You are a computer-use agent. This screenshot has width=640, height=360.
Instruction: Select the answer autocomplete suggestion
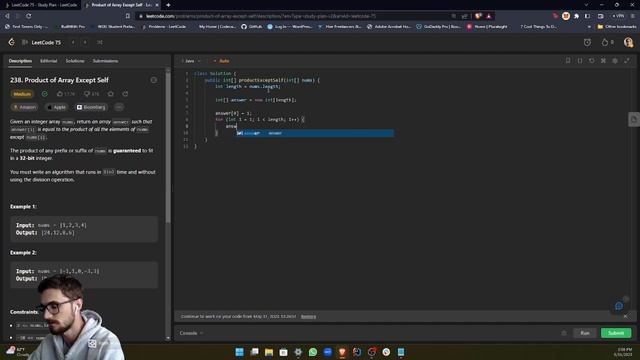315,133
